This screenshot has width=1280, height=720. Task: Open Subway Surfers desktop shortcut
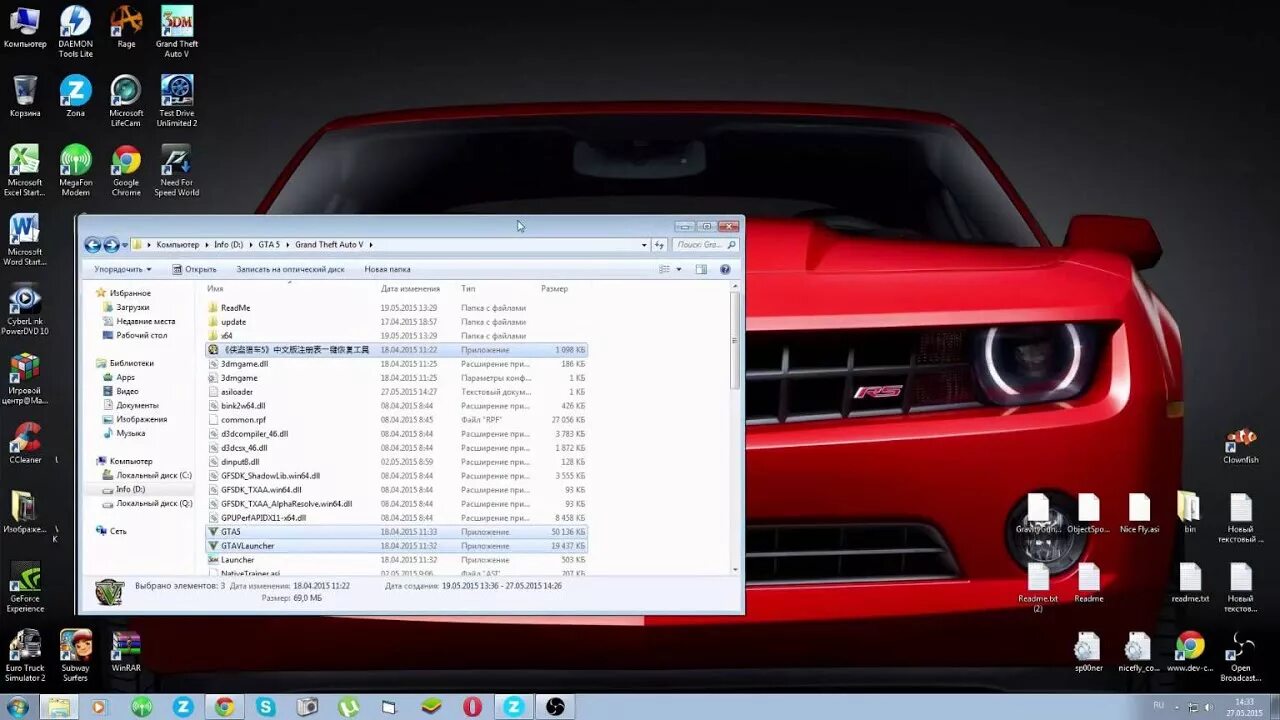(75, 656)
